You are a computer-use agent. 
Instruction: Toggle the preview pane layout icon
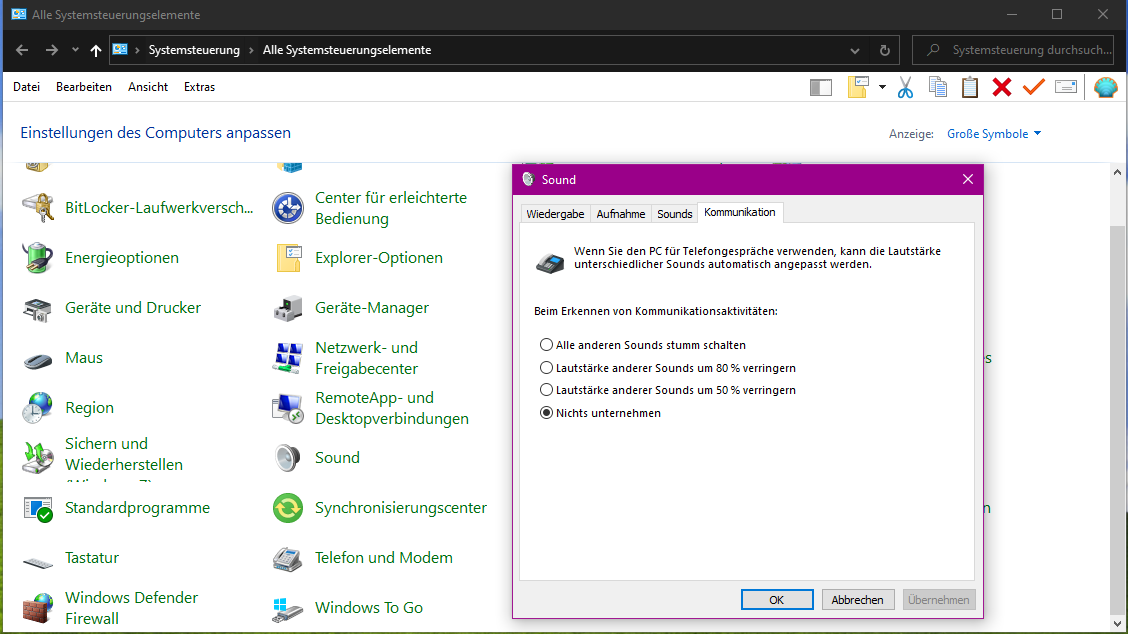[x=821, y=88]
